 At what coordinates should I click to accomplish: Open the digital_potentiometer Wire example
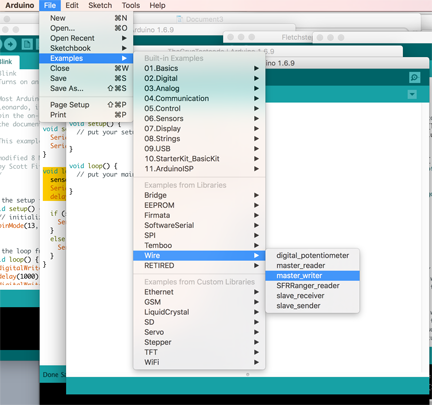point(312,255)
